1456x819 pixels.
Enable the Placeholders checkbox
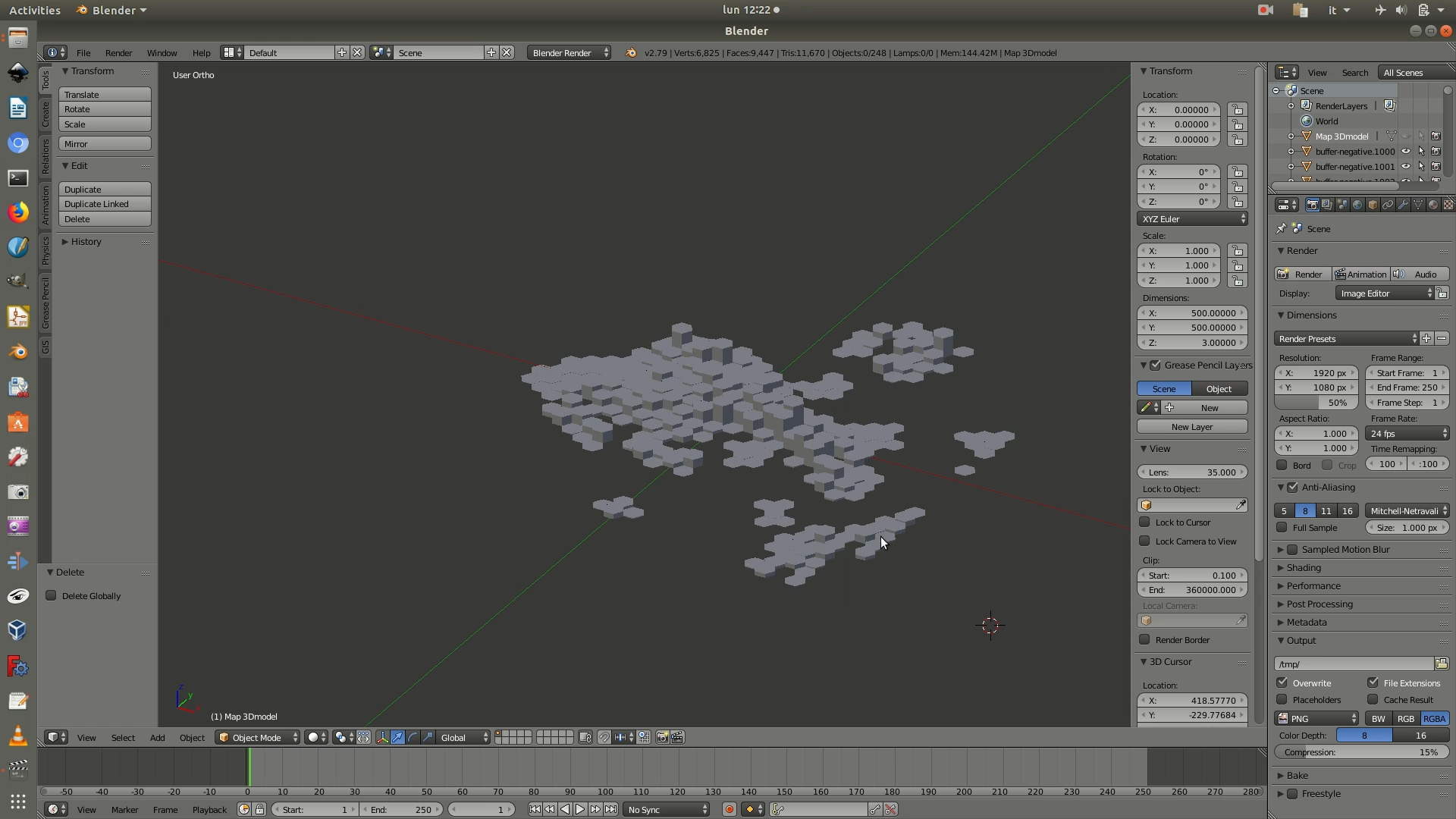point(1282,699)
